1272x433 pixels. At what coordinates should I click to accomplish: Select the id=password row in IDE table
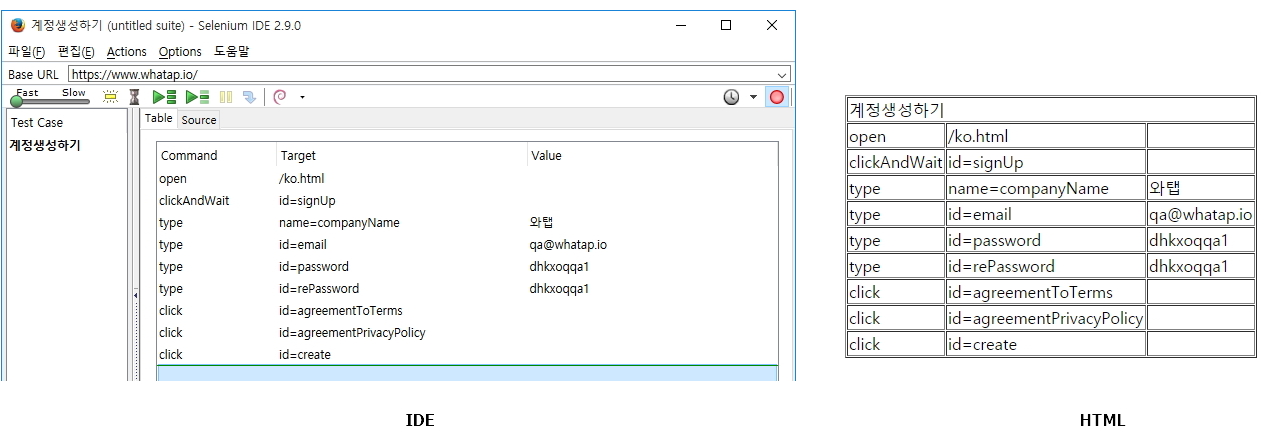coord(467,266)
